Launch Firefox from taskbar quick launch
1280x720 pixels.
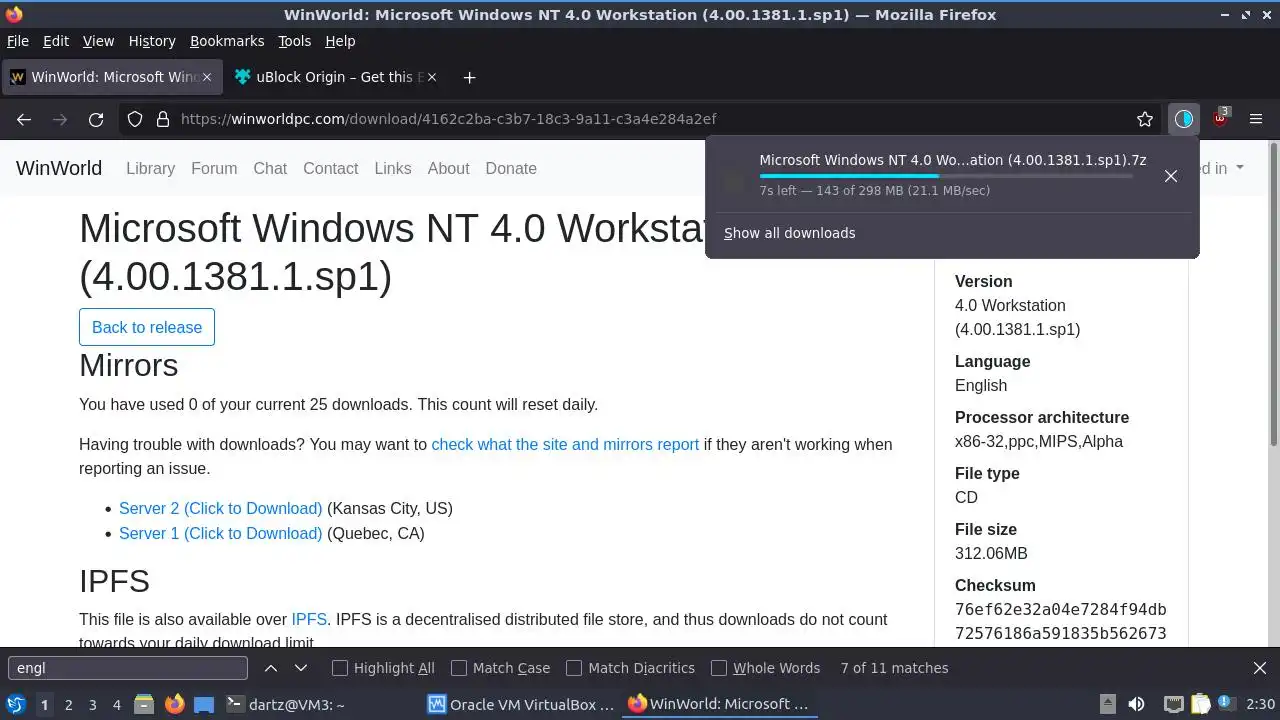click(174, 704)
